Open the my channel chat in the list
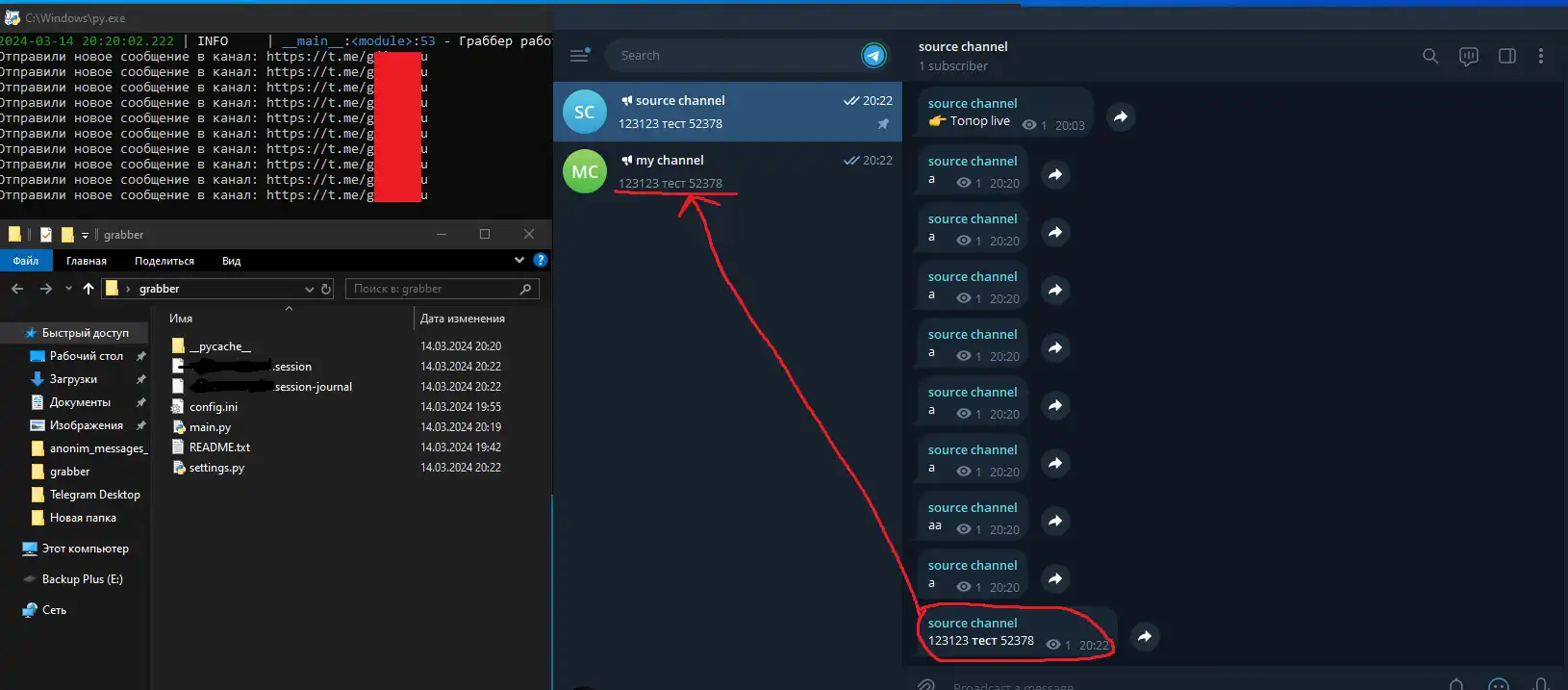 tap(728, 171)
